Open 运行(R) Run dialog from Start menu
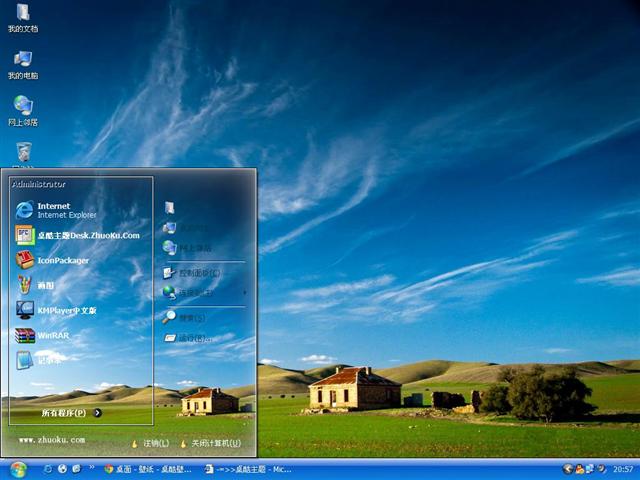 (188, 338)
